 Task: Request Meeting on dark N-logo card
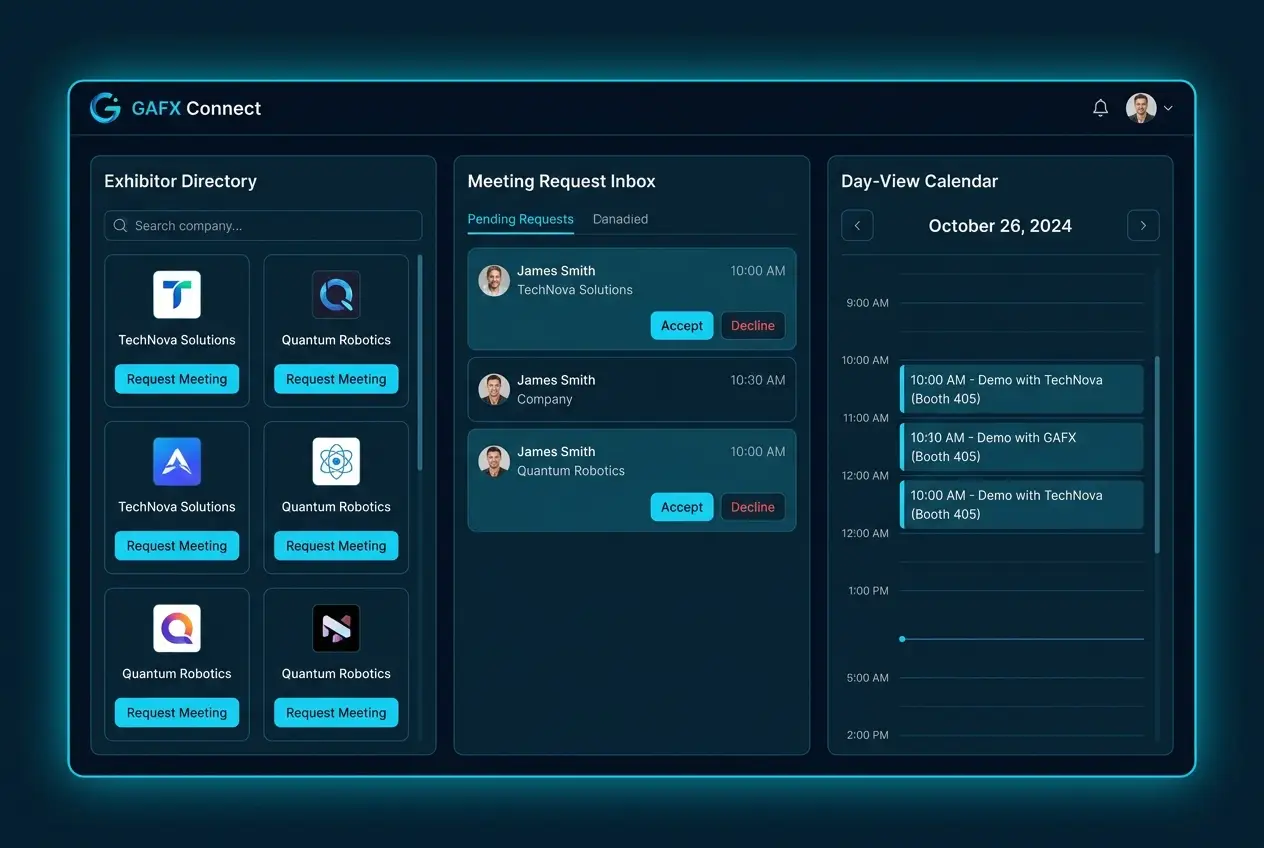tap(336, 713)
